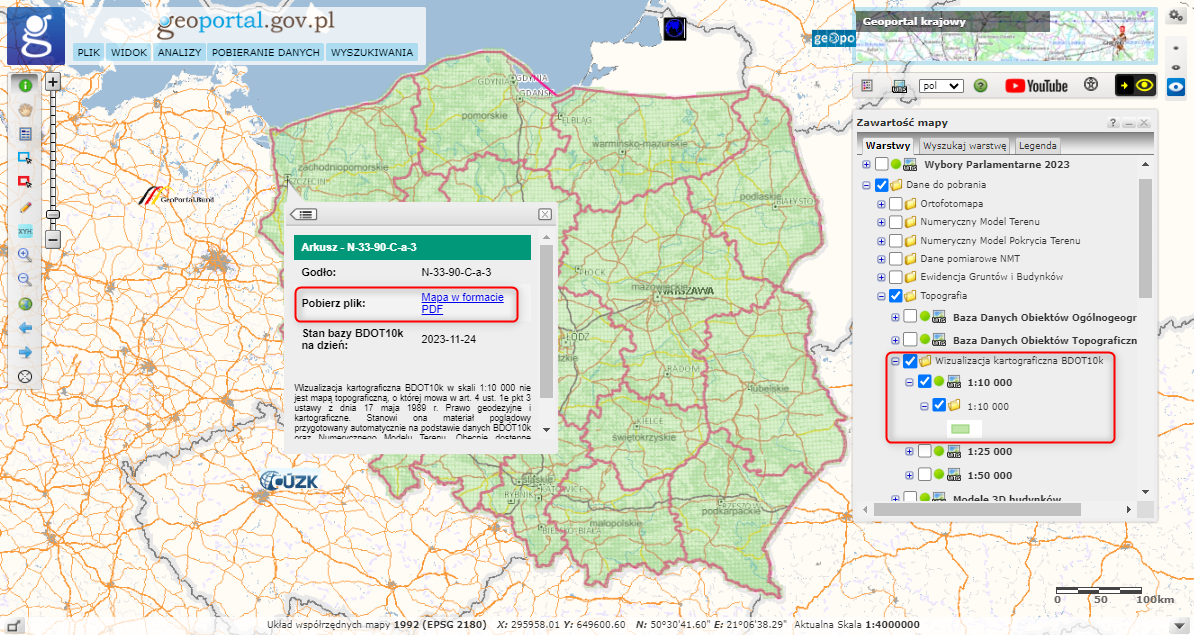Click the green help question mark icon
Viewport: 1194px width, 635px height.
point(980,86)
